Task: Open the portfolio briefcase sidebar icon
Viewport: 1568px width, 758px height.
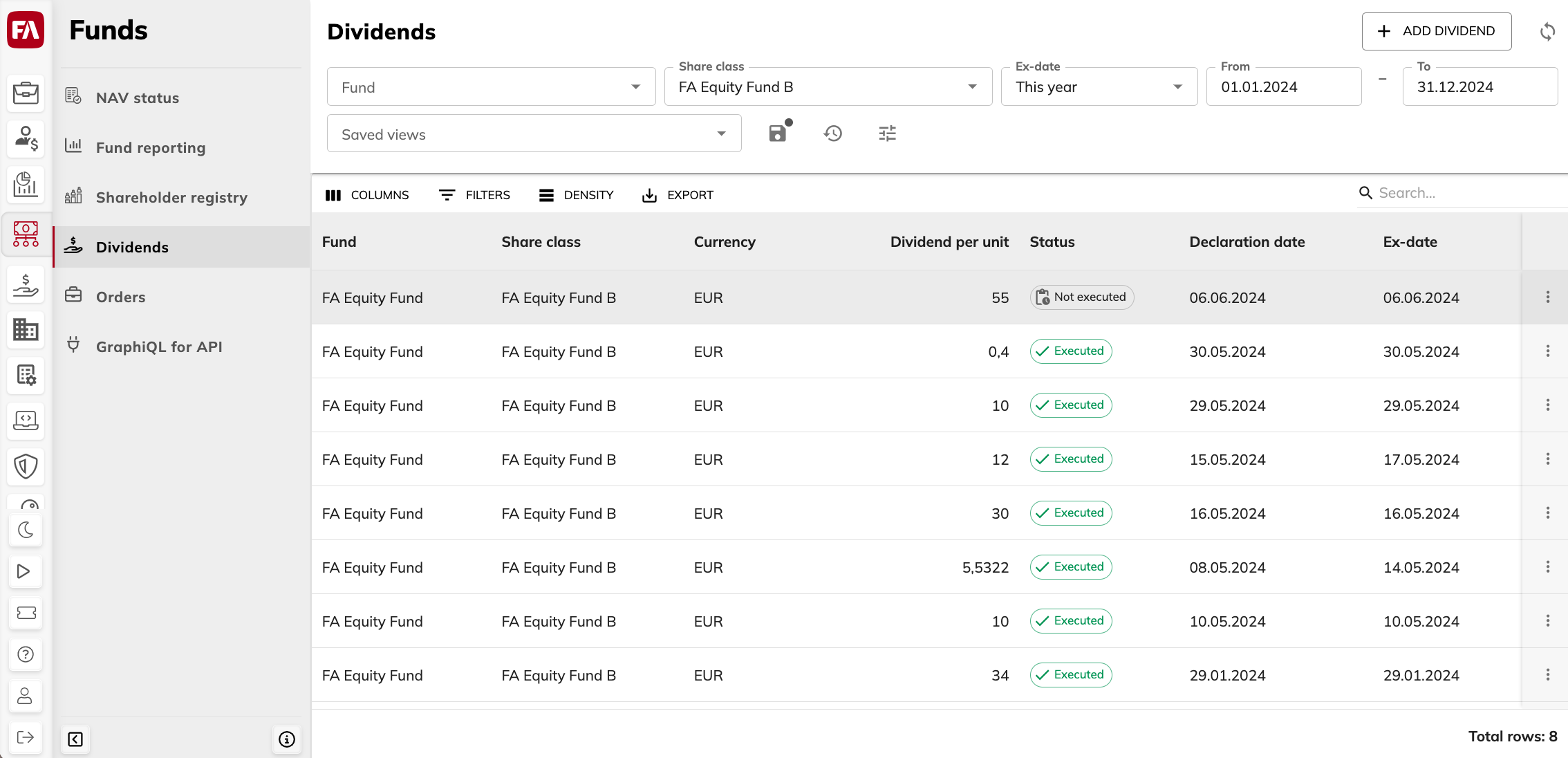Action: click(26, 93)
